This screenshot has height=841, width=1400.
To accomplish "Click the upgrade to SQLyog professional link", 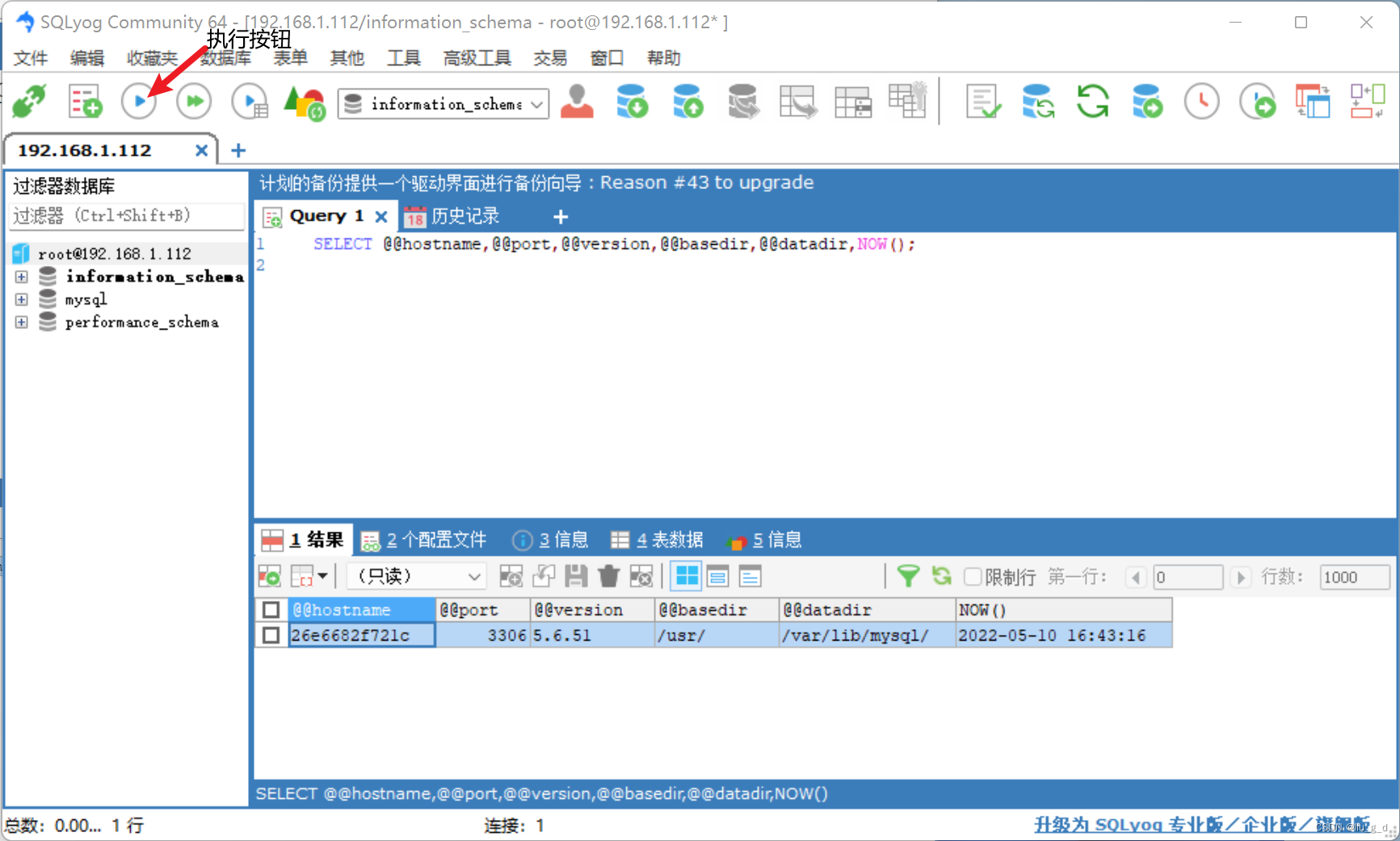I will click(x=1202, y=825).
